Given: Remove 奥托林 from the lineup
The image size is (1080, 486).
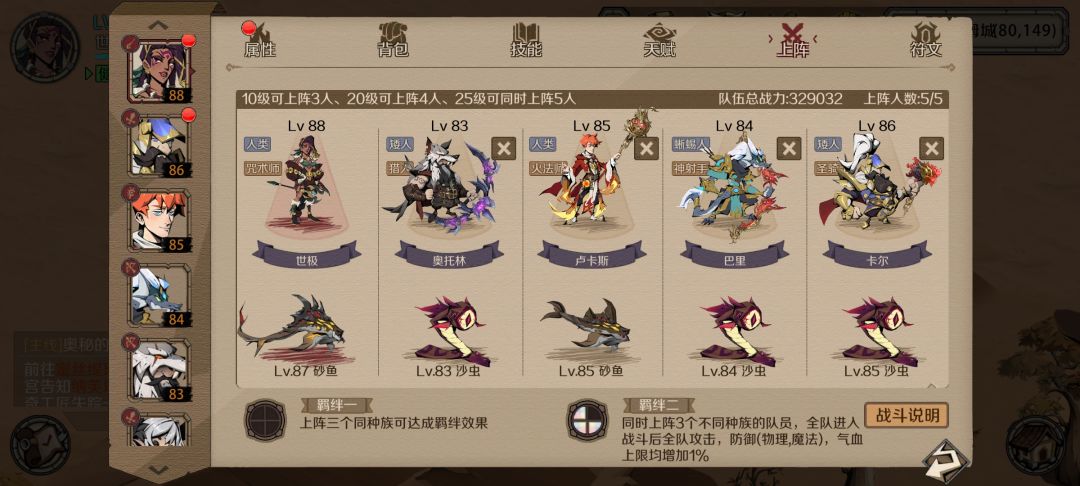Looking at the screenshot, I should (503, 148).
